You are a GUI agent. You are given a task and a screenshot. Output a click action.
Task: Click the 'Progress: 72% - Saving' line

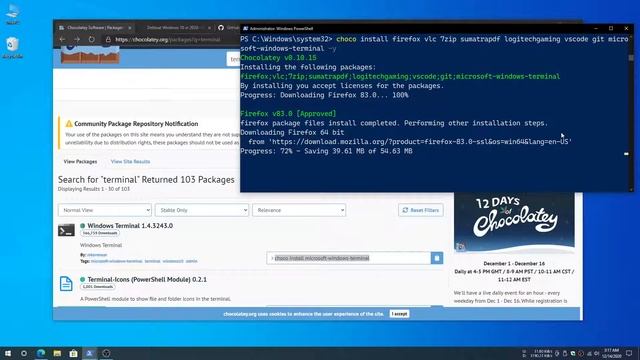pyautogui.click(x=326, y=151)
